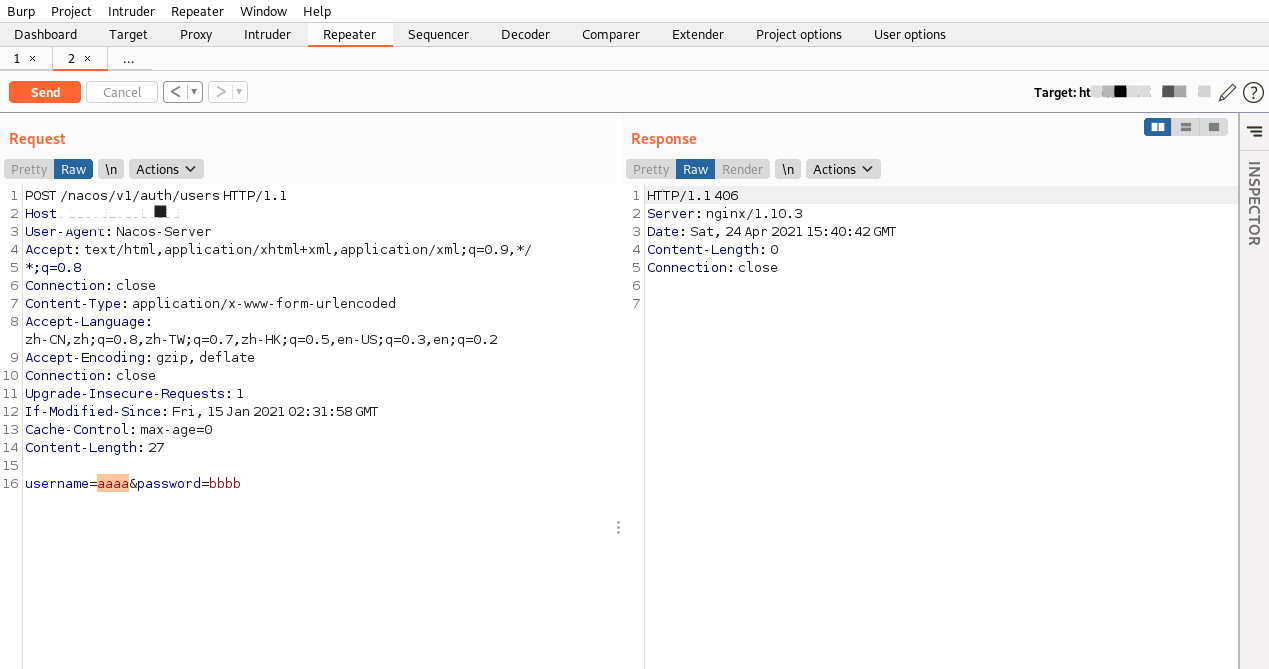
Task: Click the "Accept-Encoding: gzip, deflate" header
Action: [x=140, y=357]
